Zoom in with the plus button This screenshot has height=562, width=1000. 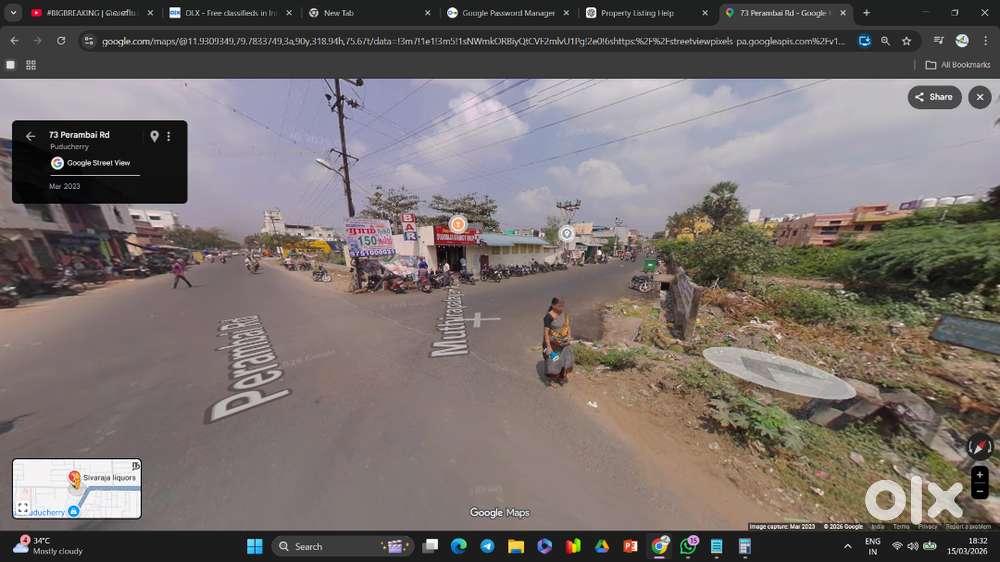tap(980, 474)
